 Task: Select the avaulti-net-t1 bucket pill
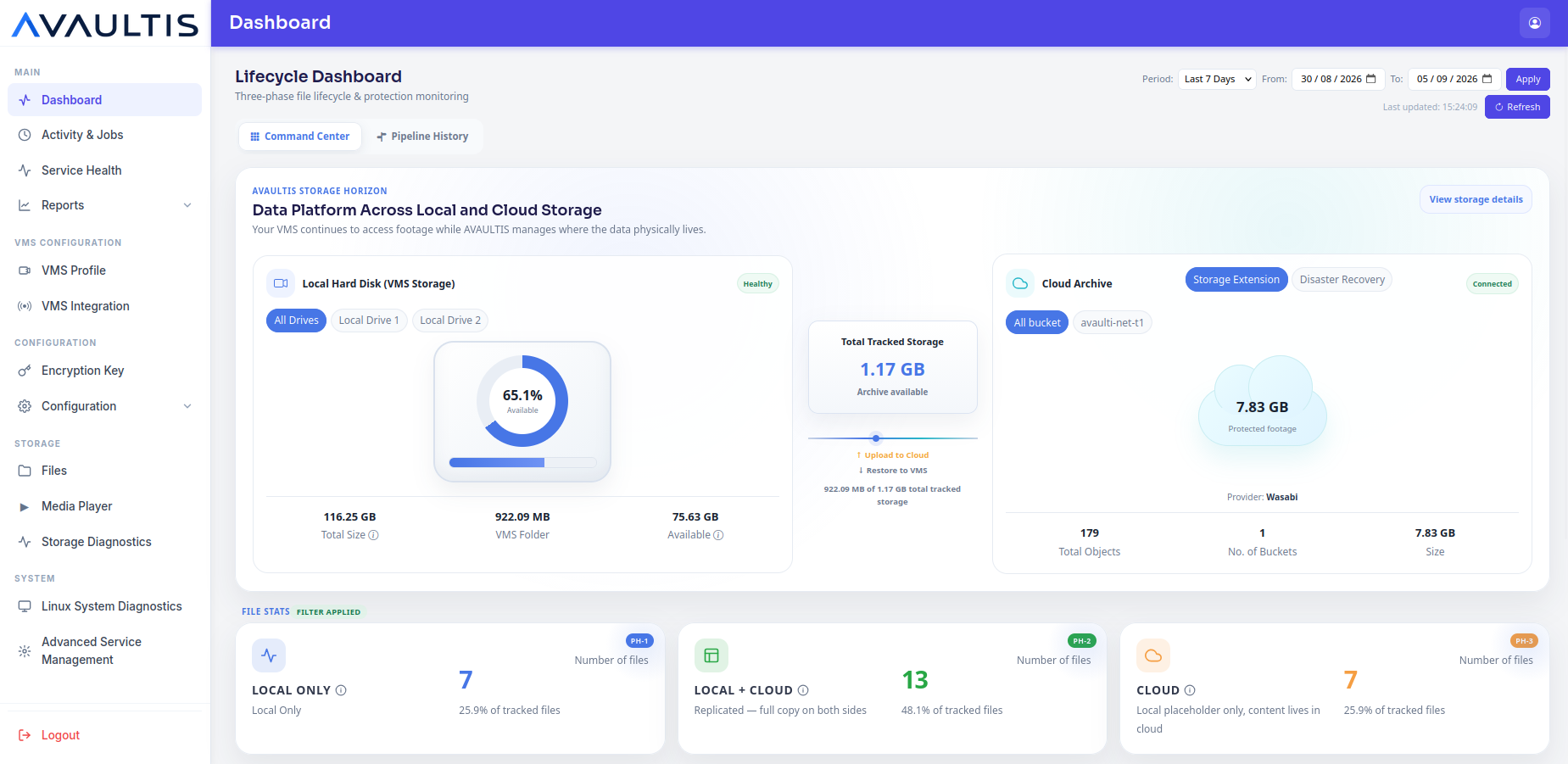pos(1112,323)
